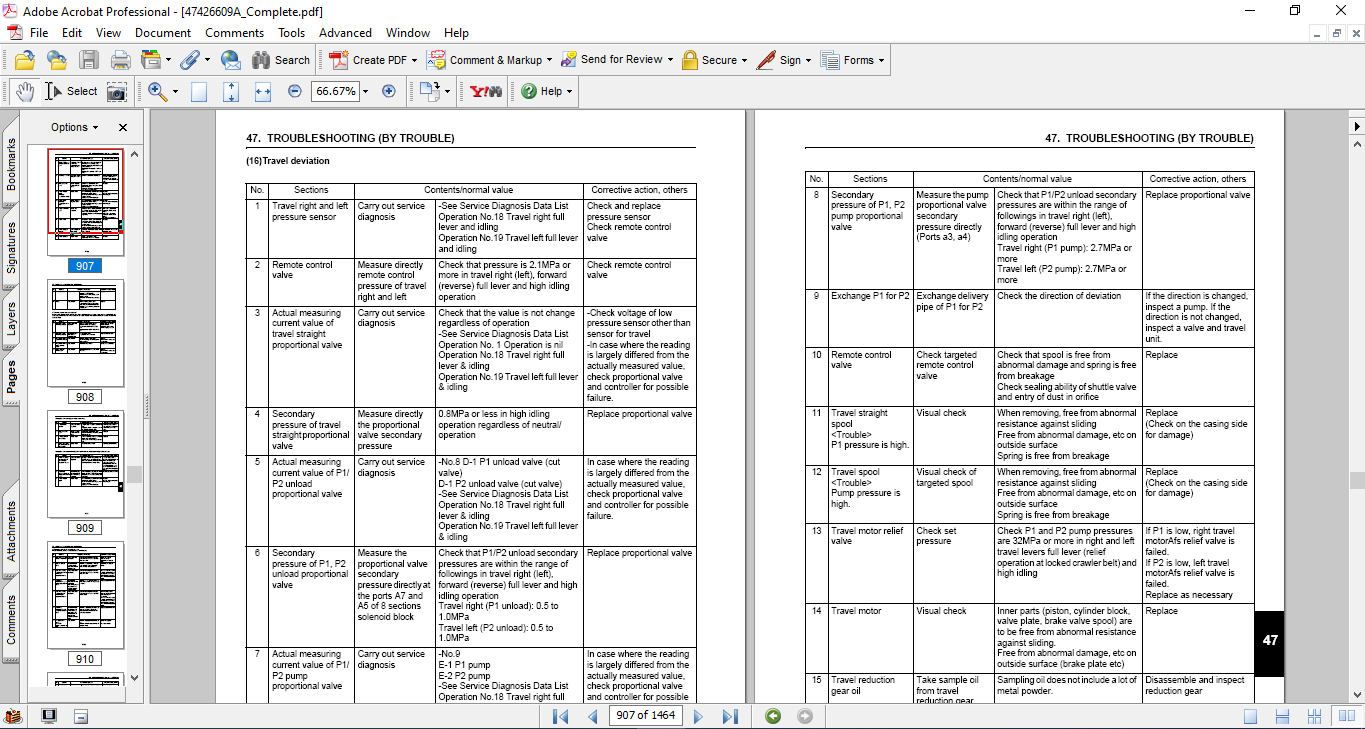Open the Advanced menu

pyautogui.click(x=345, y=33)
